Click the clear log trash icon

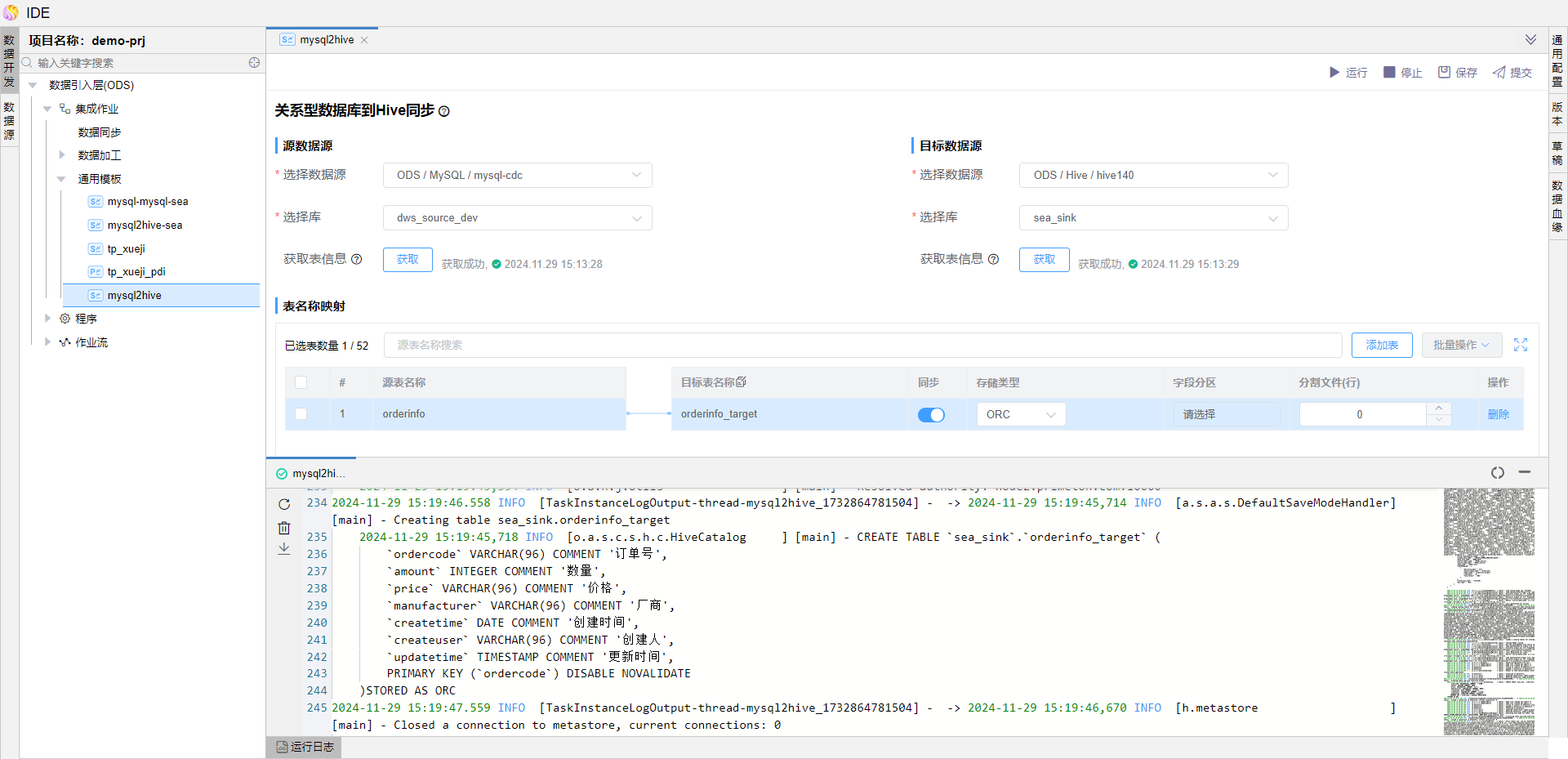click(x=284, y=528)
